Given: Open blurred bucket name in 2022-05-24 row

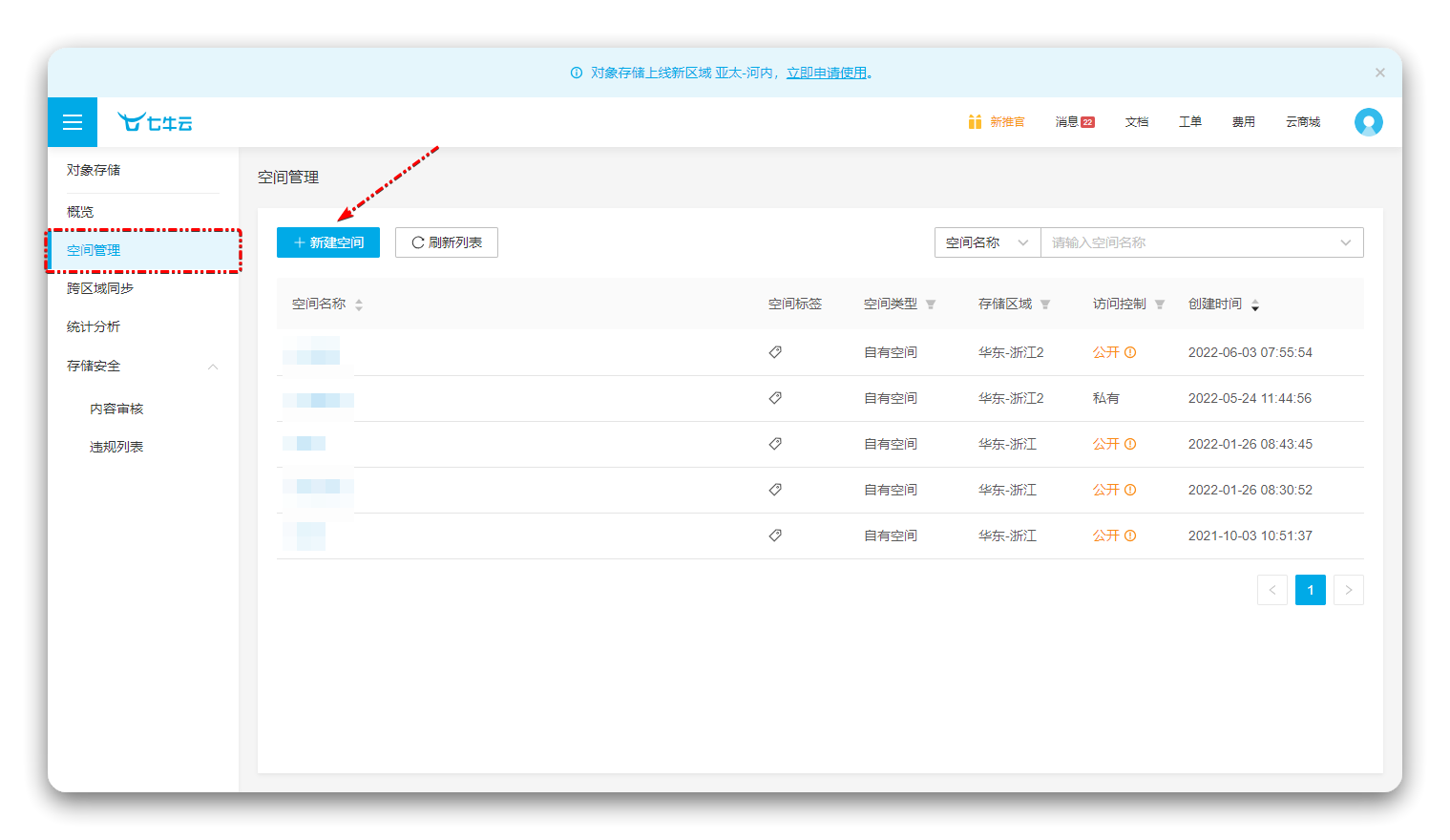Looking at the screenshot, I should tap(318, 398).
